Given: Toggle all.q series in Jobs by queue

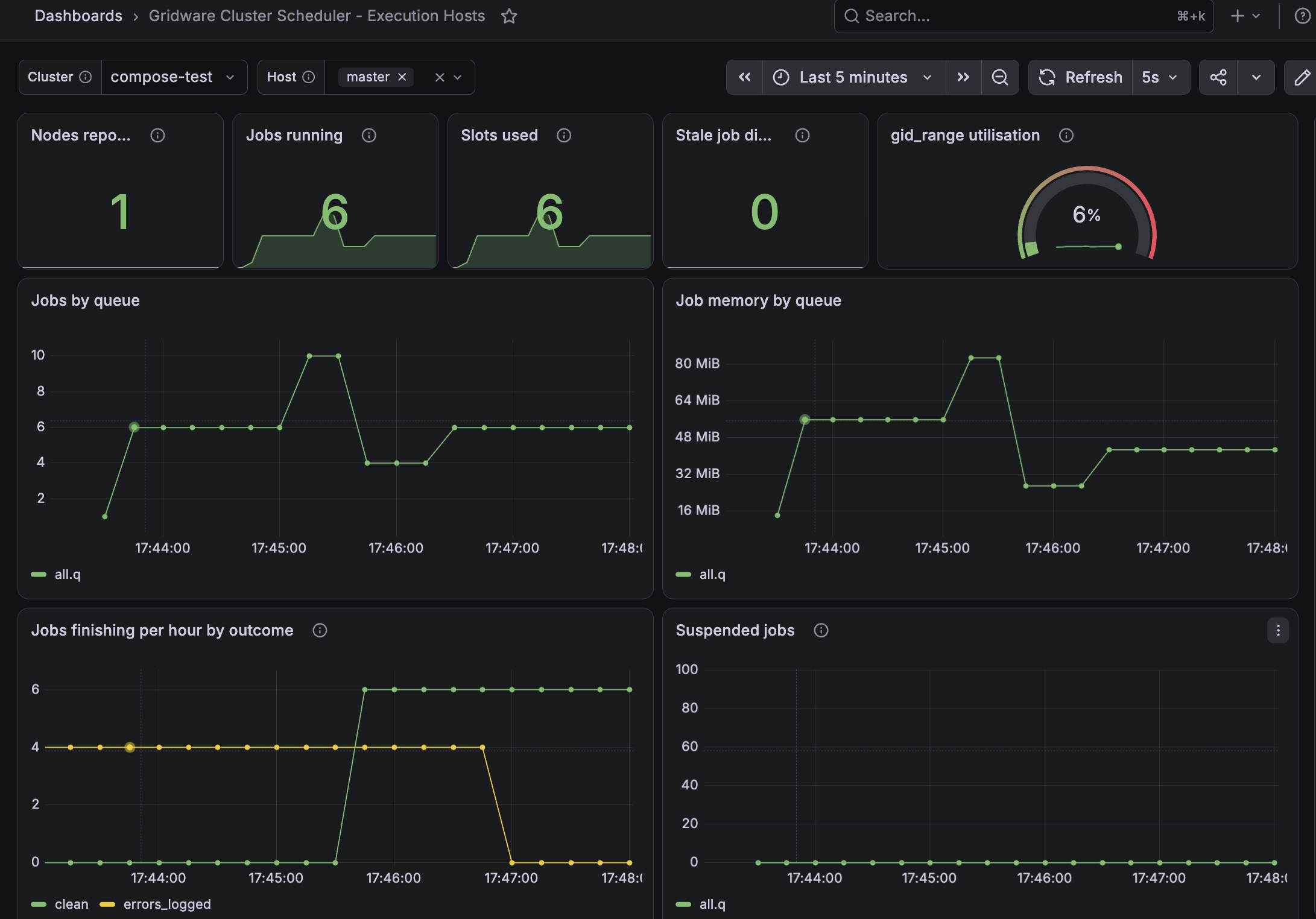Looking at the screenshot, I should point(68,575).
